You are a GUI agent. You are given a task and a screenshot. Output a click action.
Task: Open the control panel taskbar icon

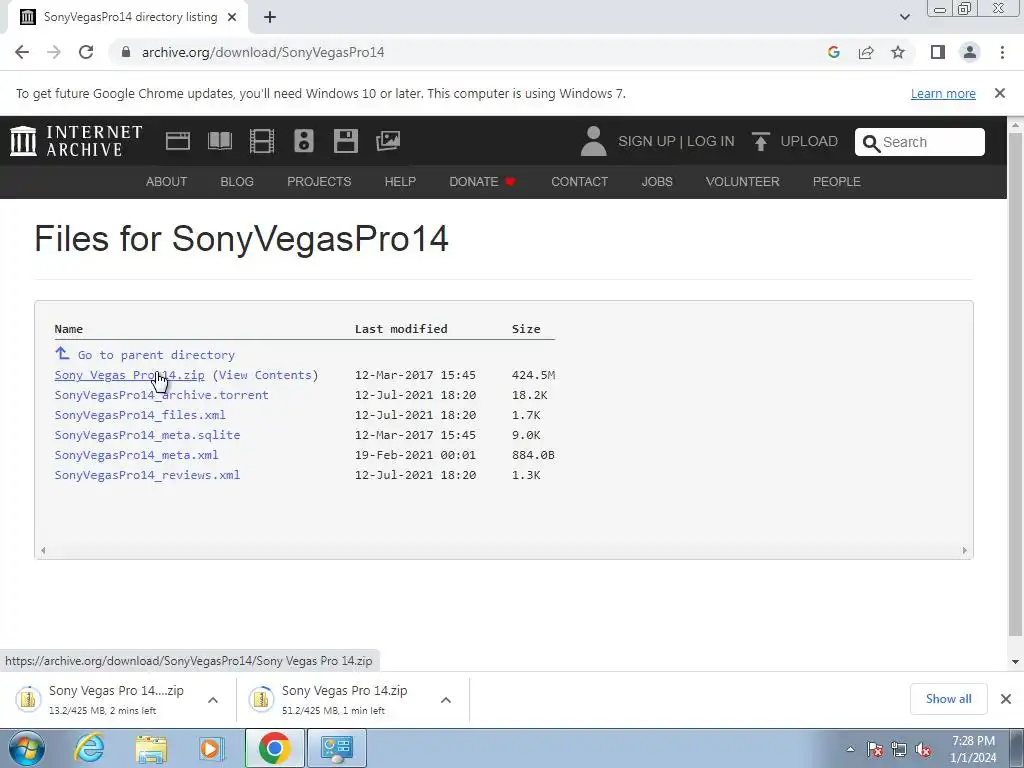pyautogui.click(x=337, y=748)
